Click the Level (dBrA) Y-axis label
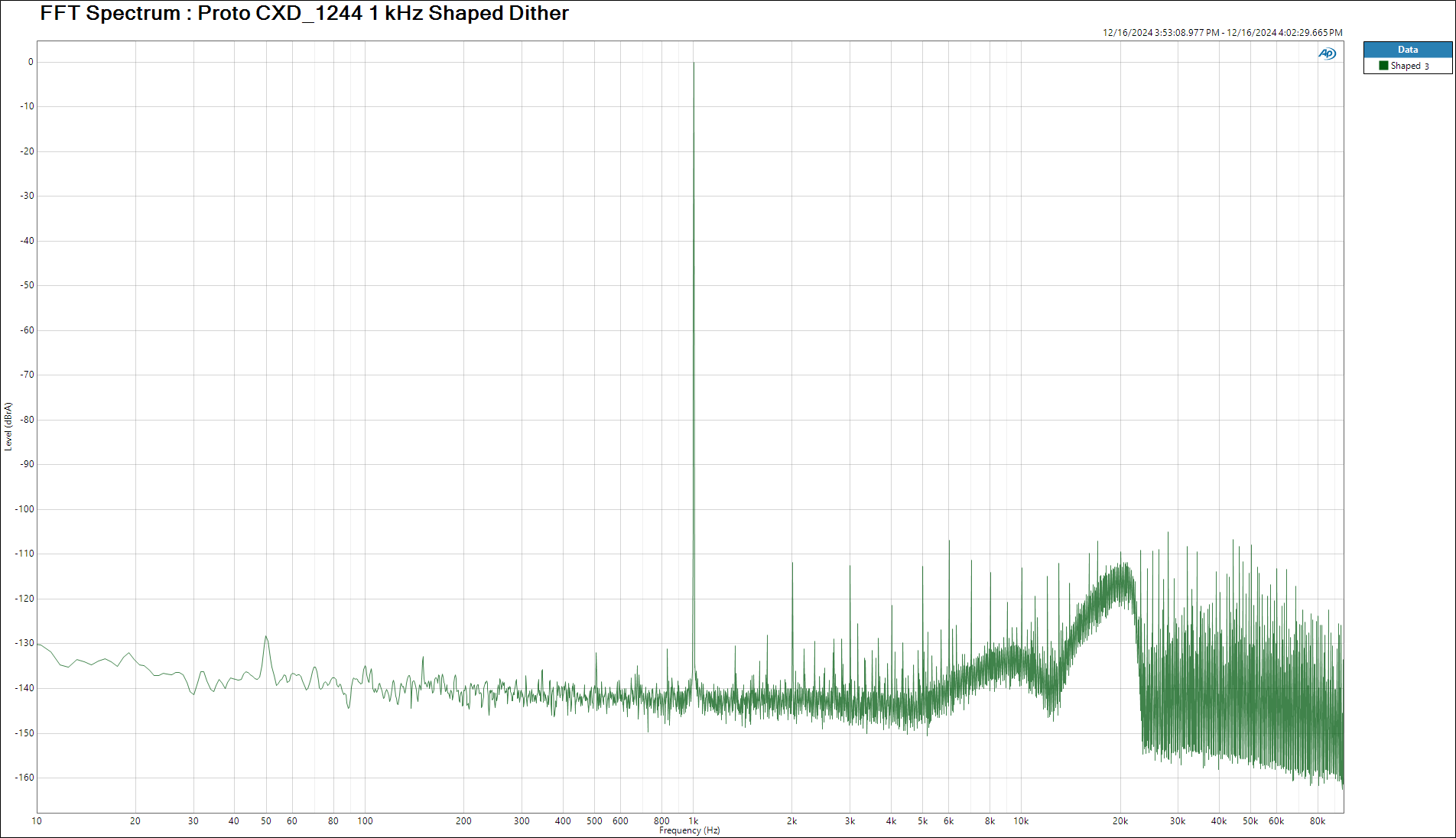This screenshot has width=1456, height=838. coord(8,426)
